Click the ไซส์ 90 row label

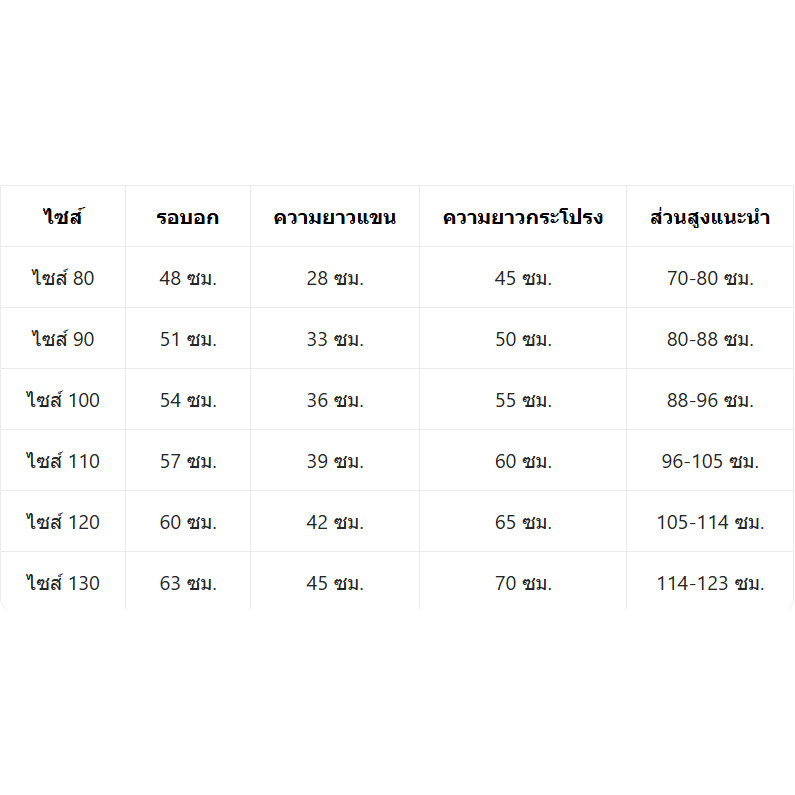point(63,339)
